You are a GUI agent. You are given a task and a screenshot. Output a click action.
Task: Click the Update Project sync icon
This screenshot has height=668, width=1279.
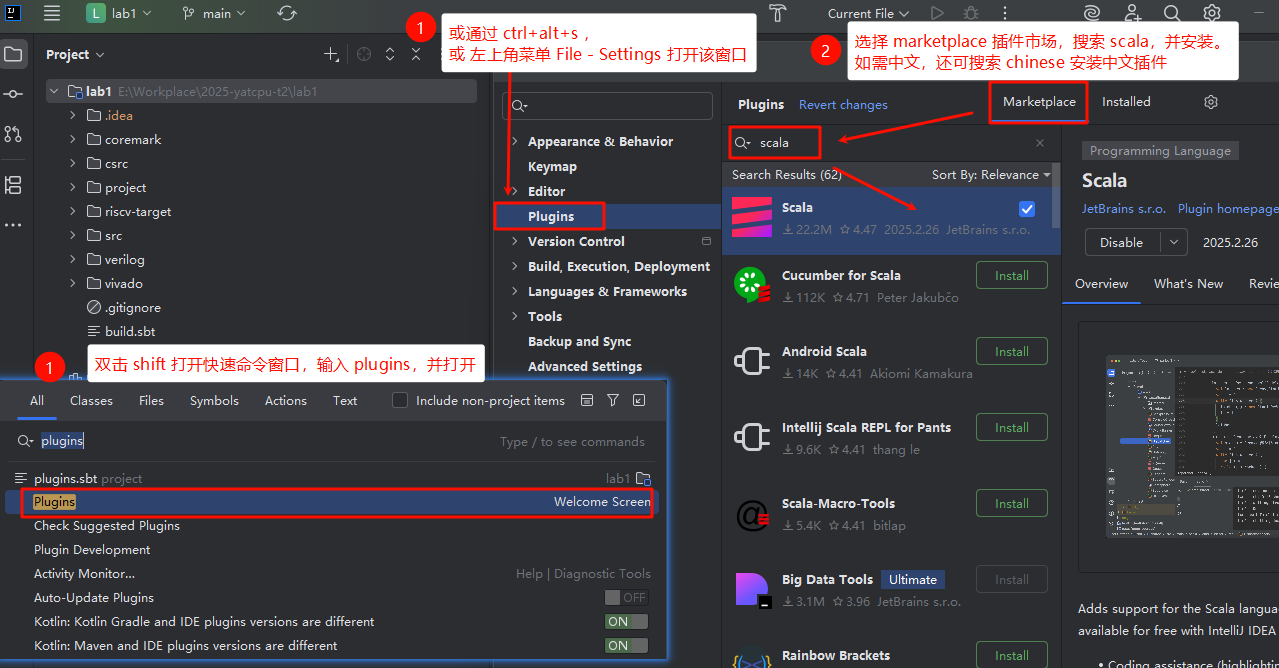click(x=287, y=14)
